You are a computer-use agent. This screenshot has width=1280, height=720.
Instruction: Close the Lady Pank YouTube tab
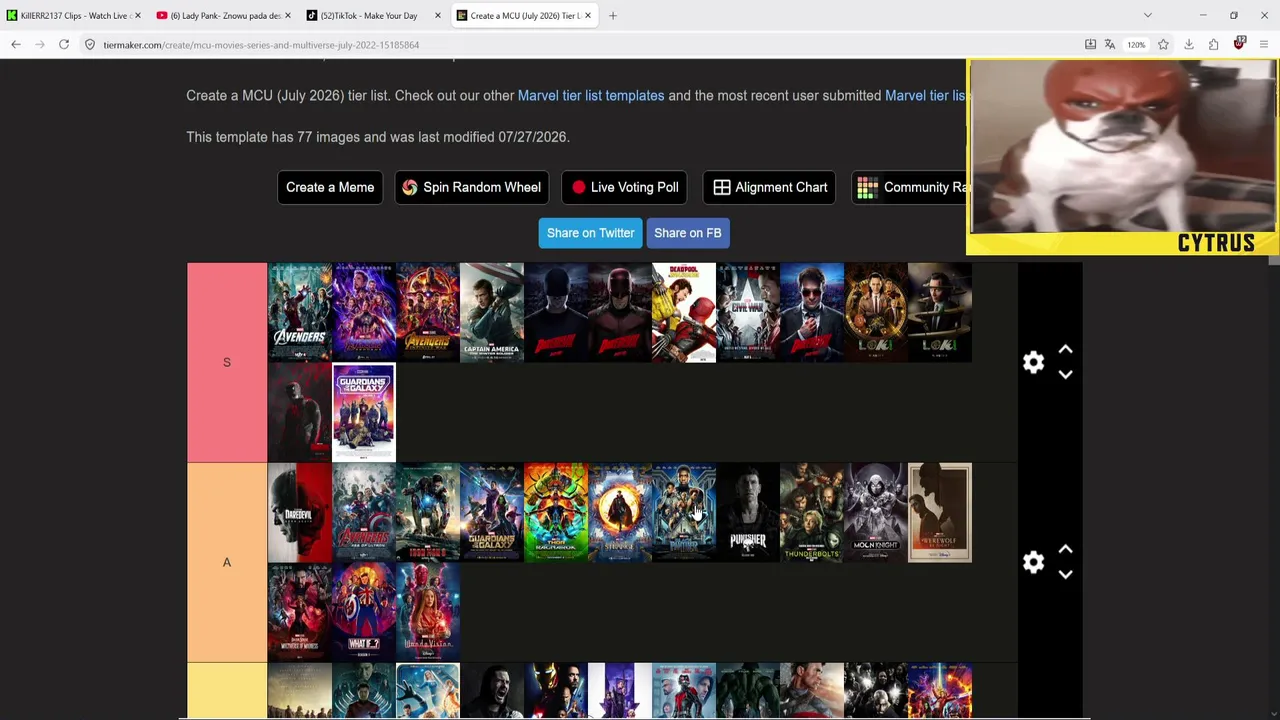288,15
